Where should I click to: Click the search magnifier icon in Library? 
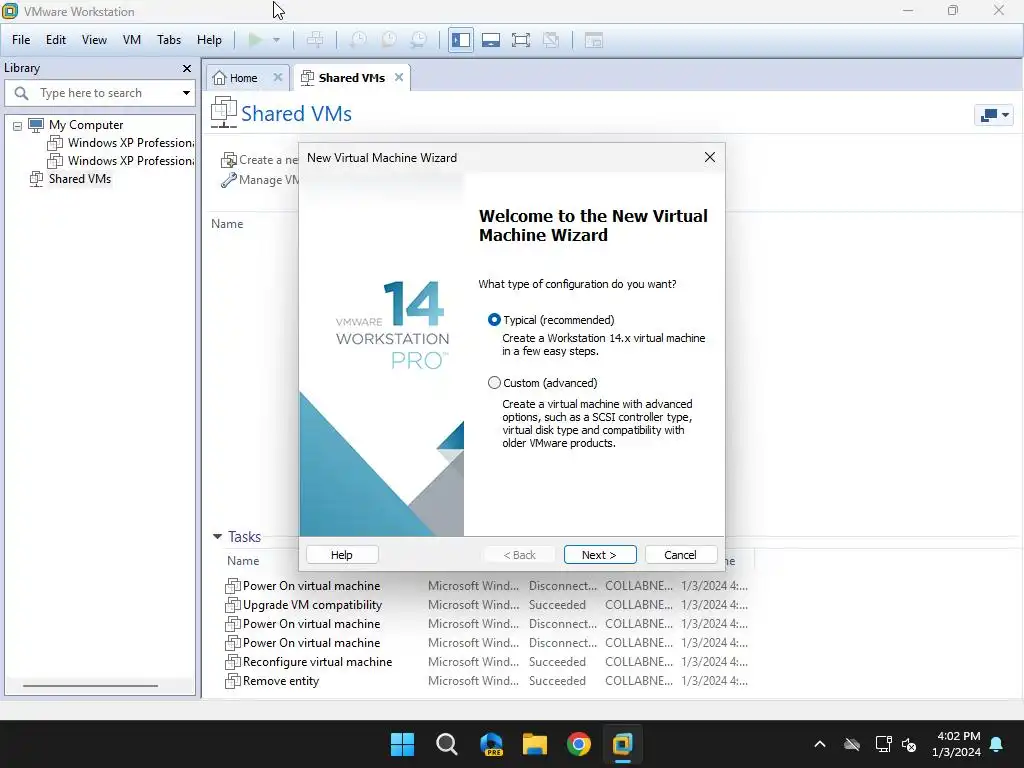22,93
